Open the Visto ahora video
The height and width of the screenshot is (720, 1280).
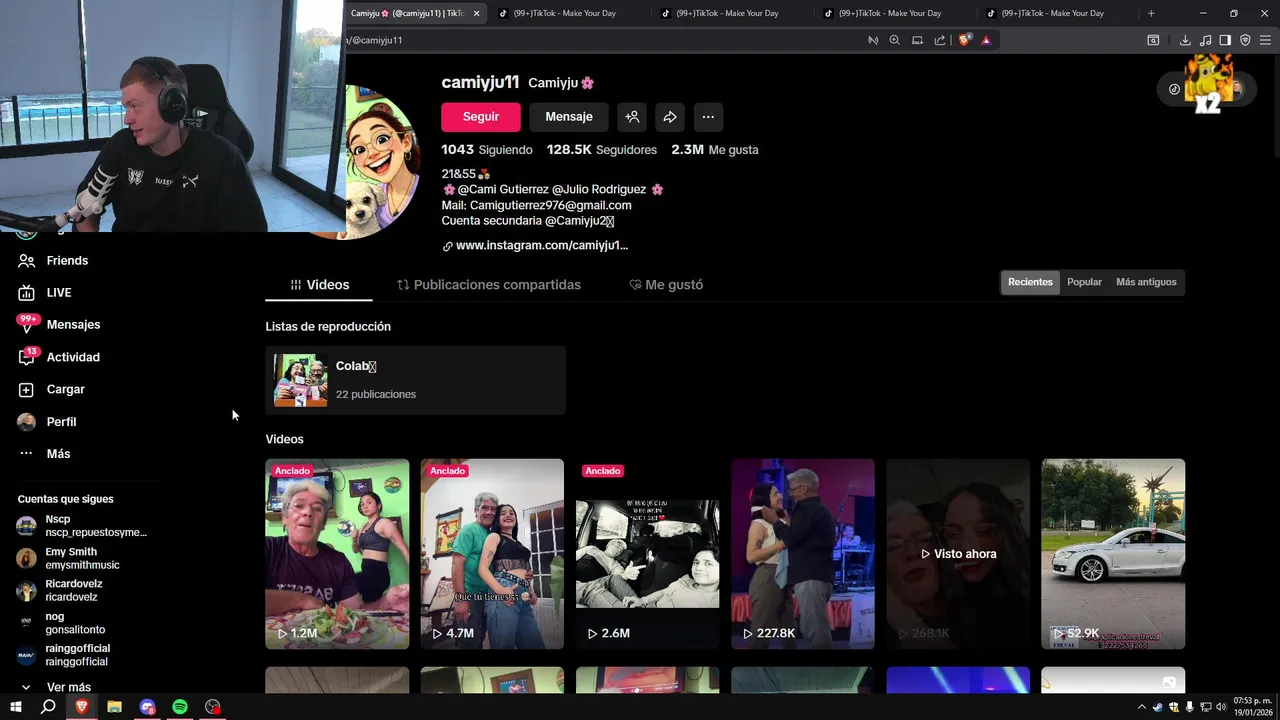(958, 554)
